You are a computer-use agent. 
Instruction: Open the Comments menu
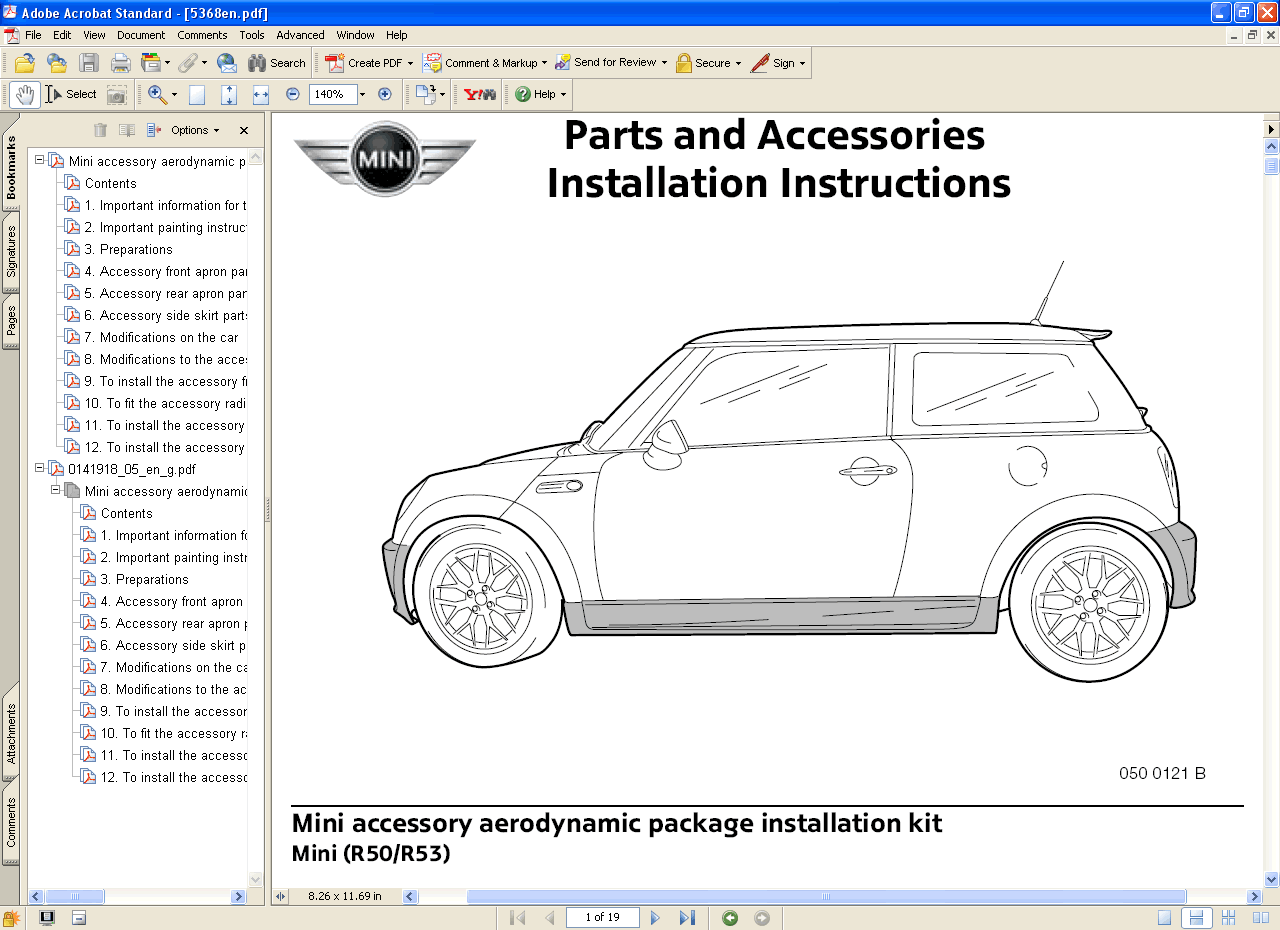(x=202, y=35)
